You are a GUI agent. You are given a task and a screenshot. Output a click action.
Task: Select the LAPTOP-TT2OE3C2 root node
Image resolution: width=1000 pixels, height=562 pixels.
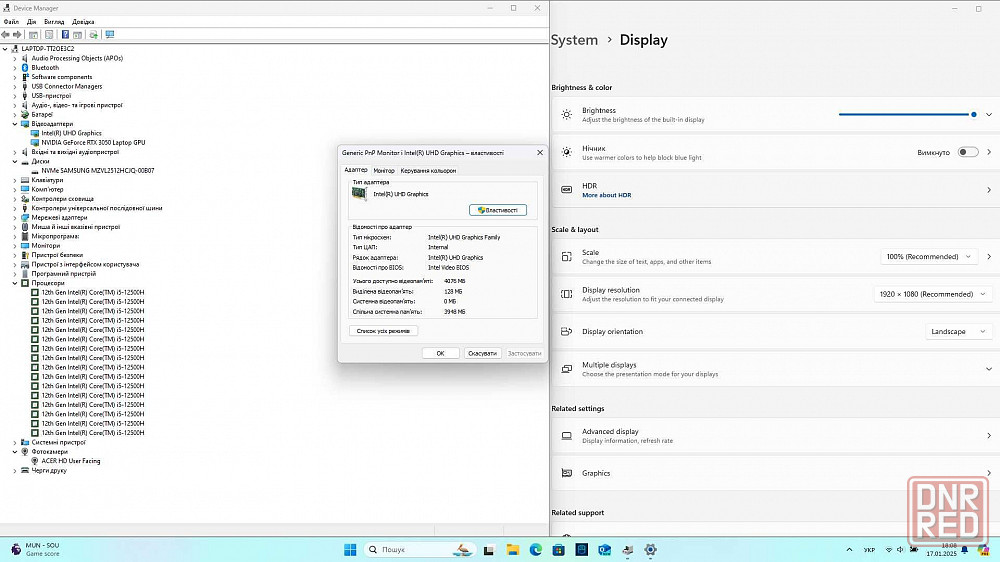pyautogui.click(x=48, y=49)
